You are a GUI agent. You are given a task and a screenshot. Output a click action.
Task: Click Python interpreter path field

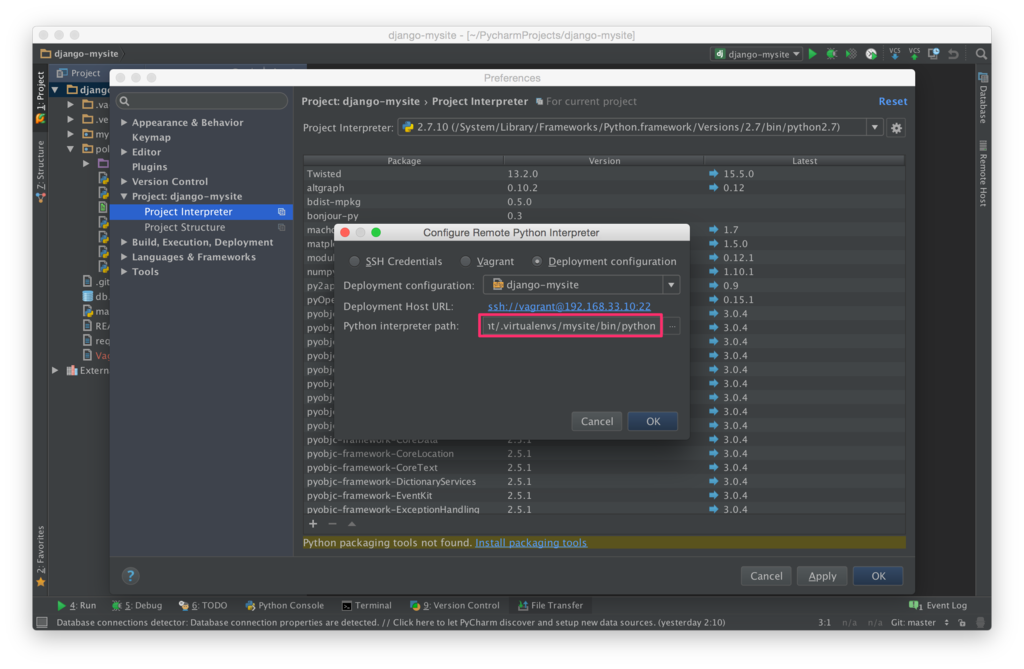point(571,325)
